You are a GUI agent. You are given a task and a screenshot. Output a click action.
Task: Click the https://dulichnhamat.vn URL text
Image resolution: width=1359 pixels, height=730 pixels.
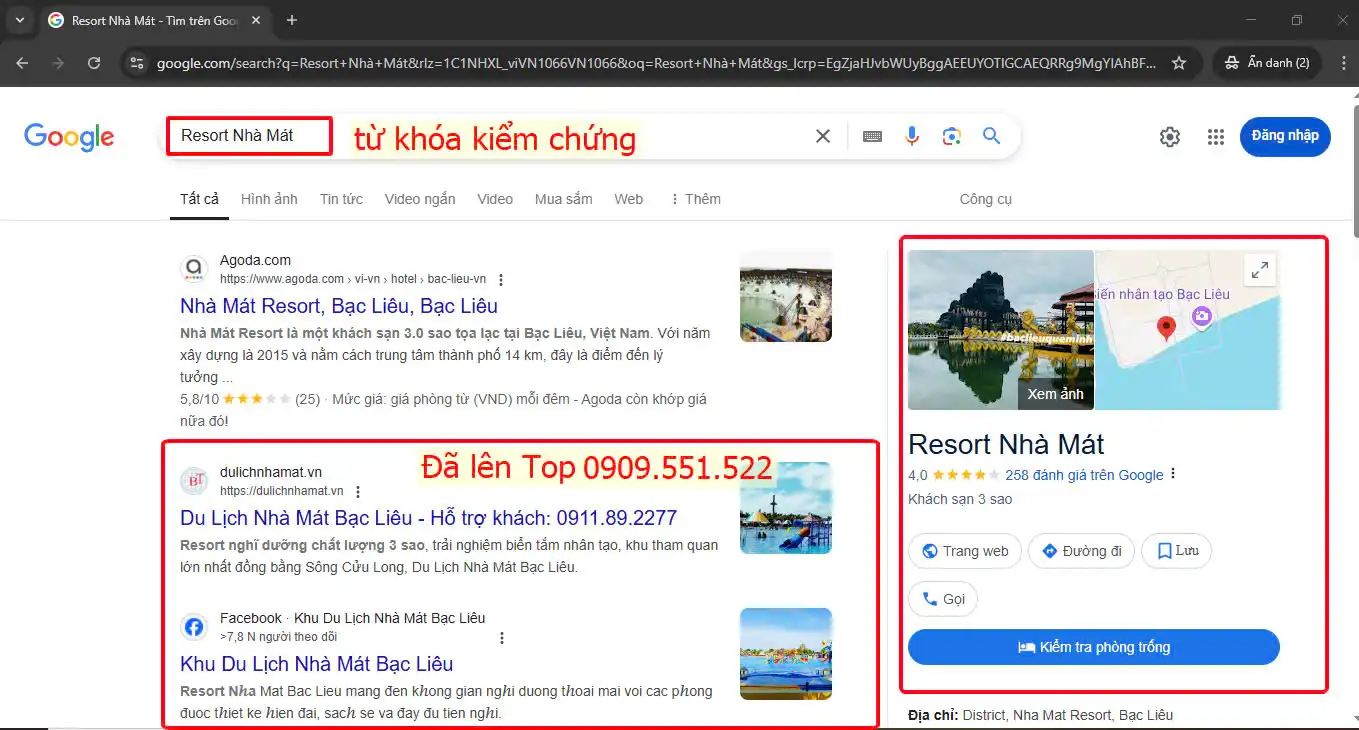282,492
